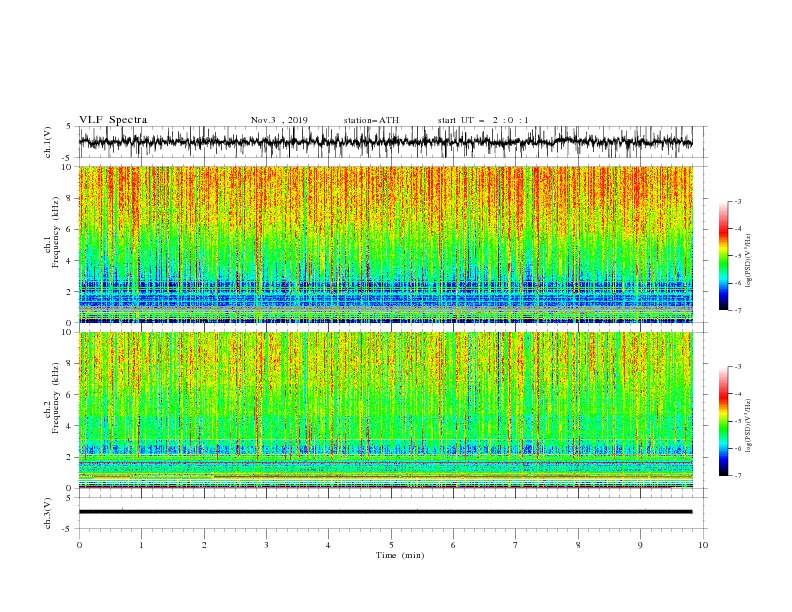Click inside the ch.2 spectrogram plot
This screenshot has width=792, height=612.
pos(386,410)
